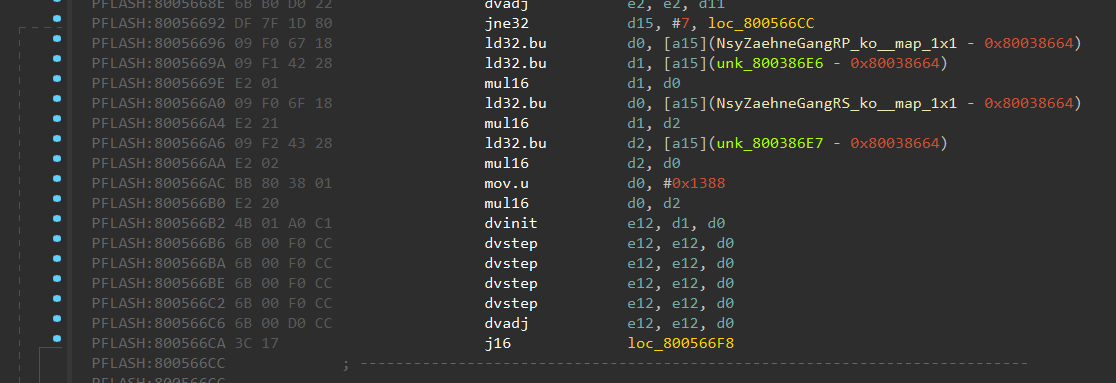This screenshot has height=383, width=1116.
Task: Click mul16 mnemonic at address 8005669E
Action: click(x=506, y=83)
